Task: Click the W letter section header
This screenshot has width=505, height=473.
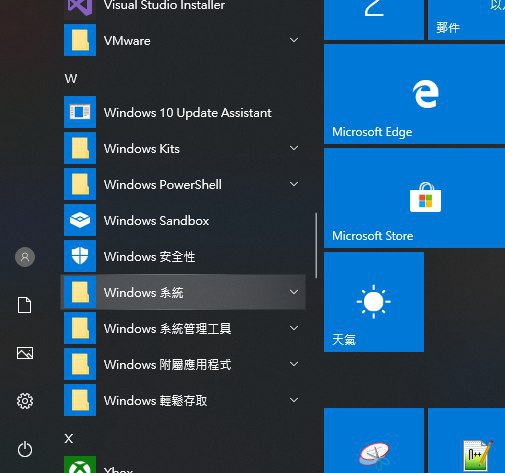Action: point(71,79)
